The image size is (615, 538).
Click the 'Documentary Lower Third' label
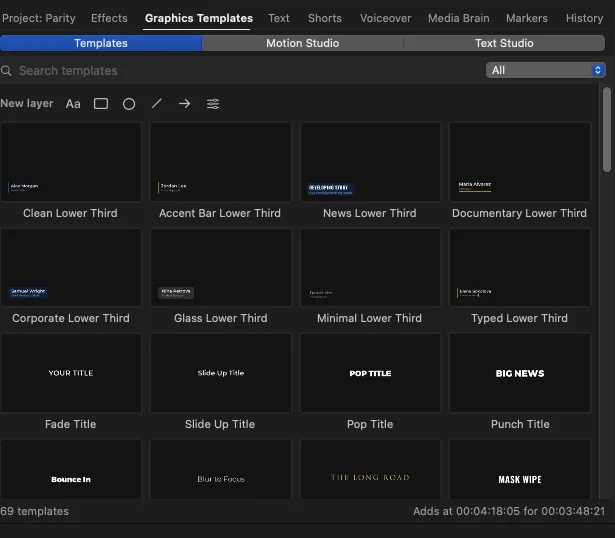coord(519,213)
